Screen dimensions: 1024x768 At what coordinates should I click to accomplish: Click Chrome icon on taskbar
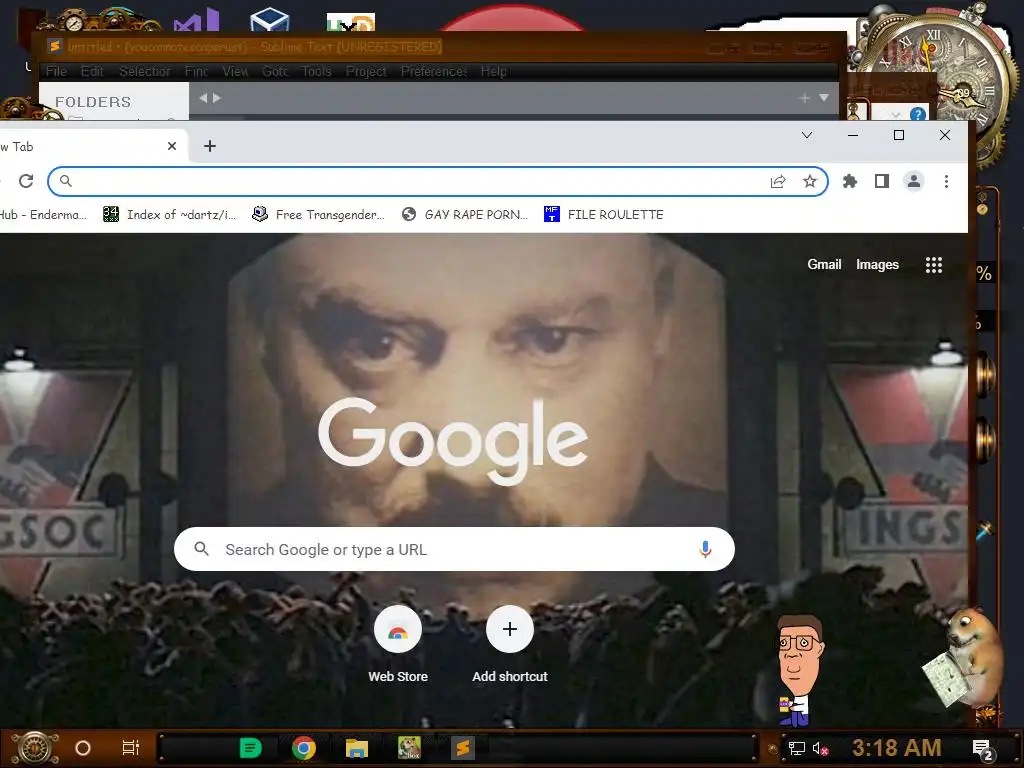(x=304, y=748)
